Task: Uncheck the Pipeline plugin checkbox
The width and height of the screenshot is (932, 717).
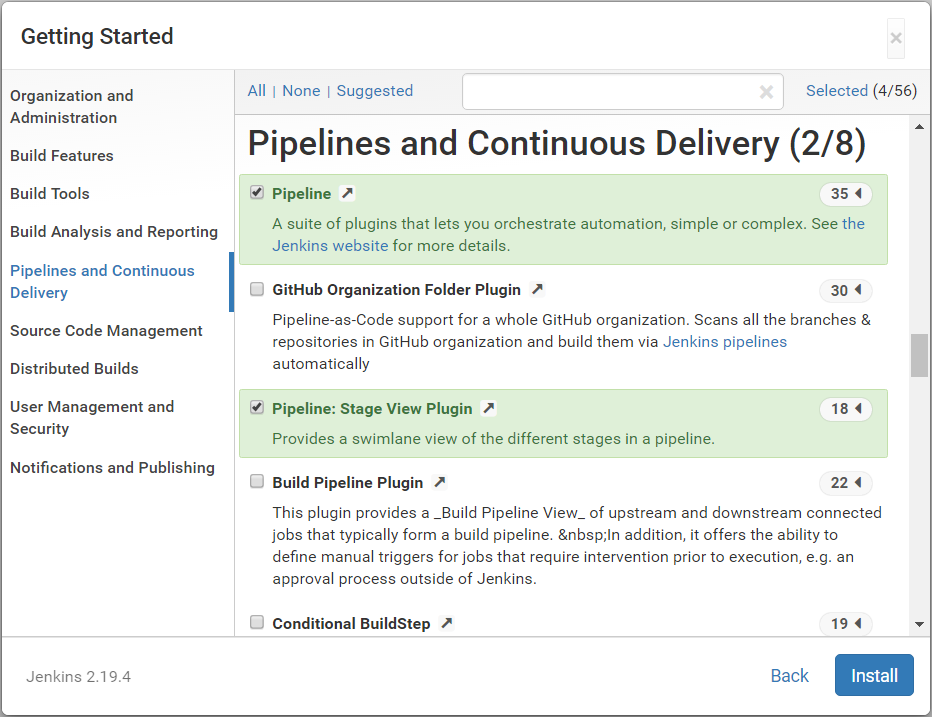Action: 257,193
